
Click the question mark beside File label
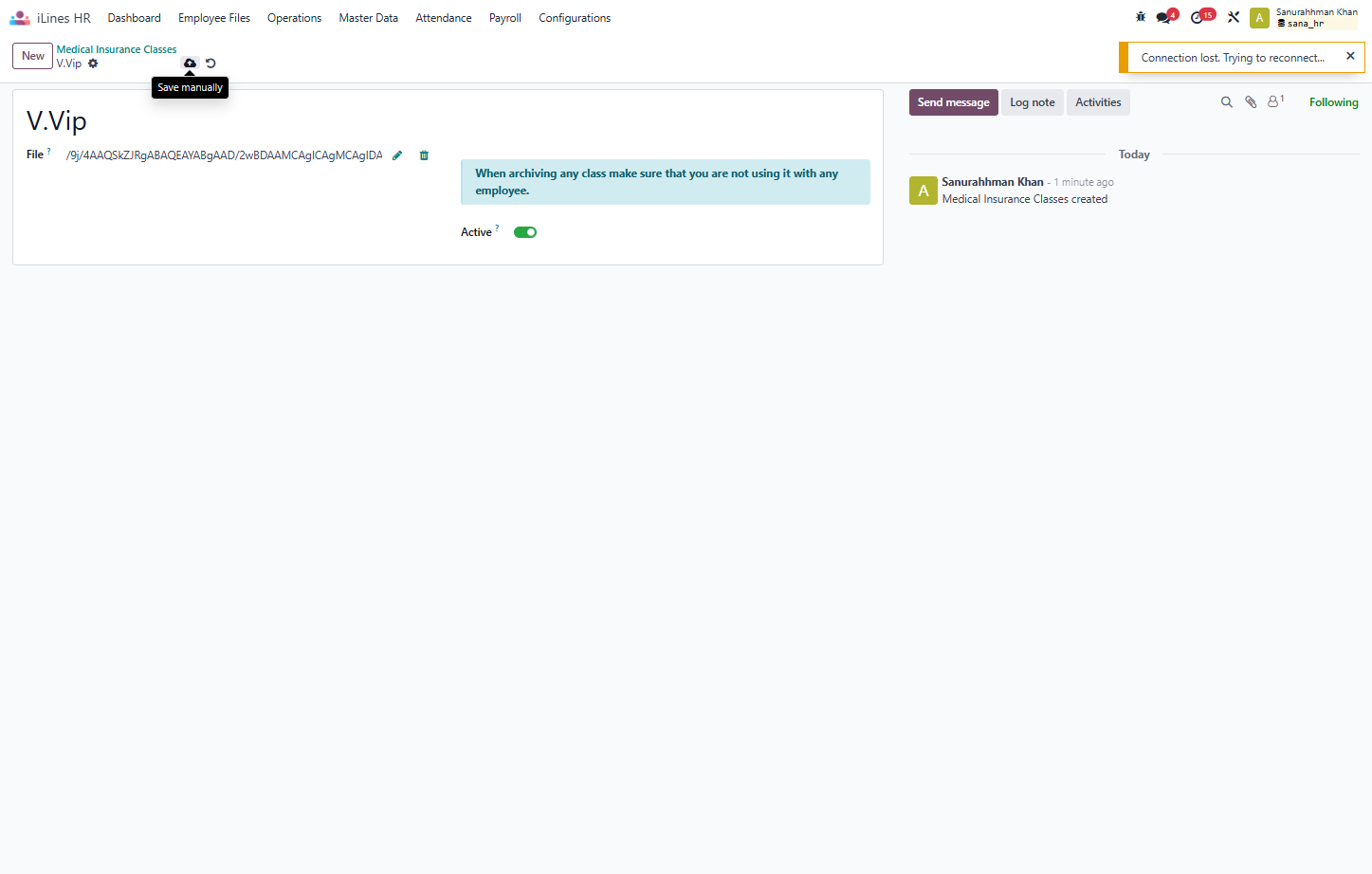49,151
